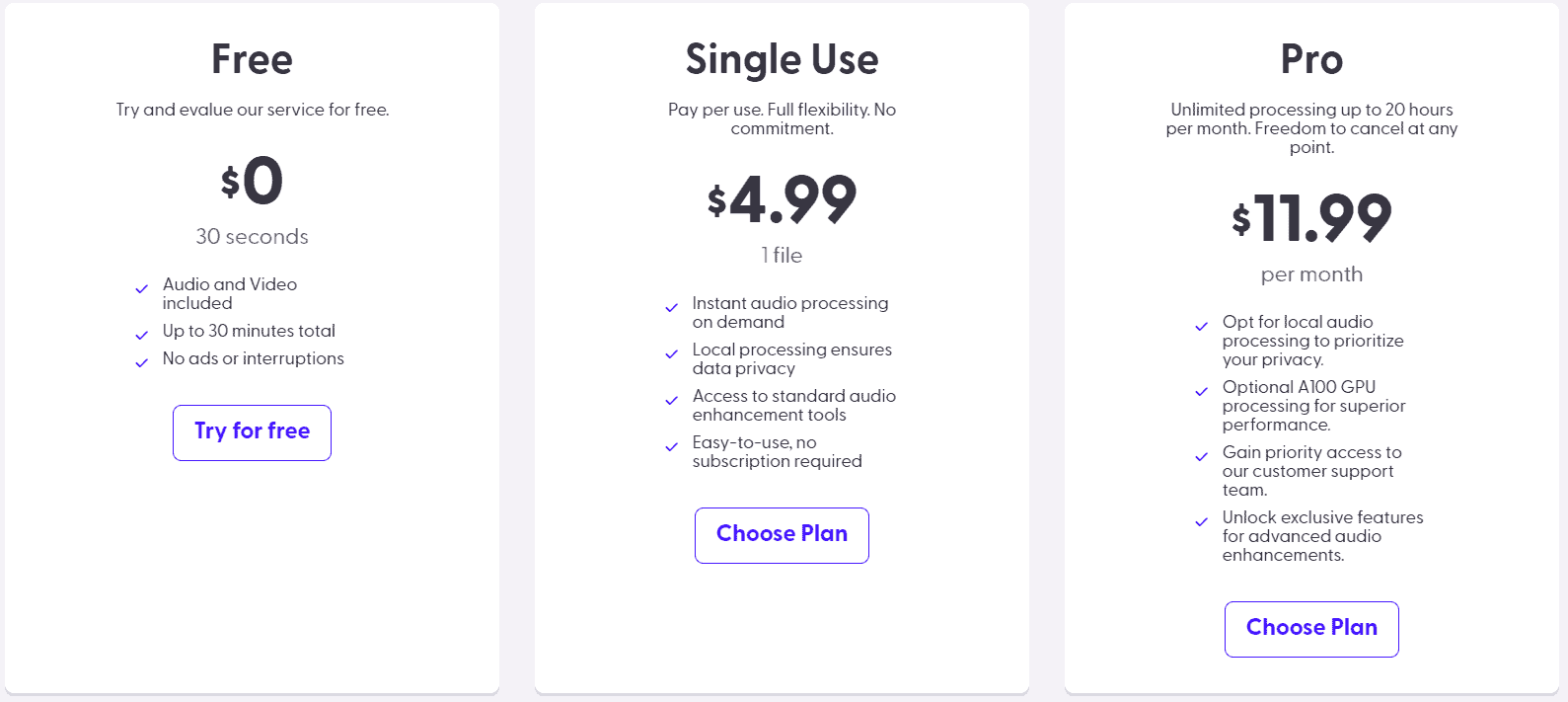Click checkmark next to "Up to 30 minutes total"
This screenshot has width=1568, height=702.
[142, 334]
